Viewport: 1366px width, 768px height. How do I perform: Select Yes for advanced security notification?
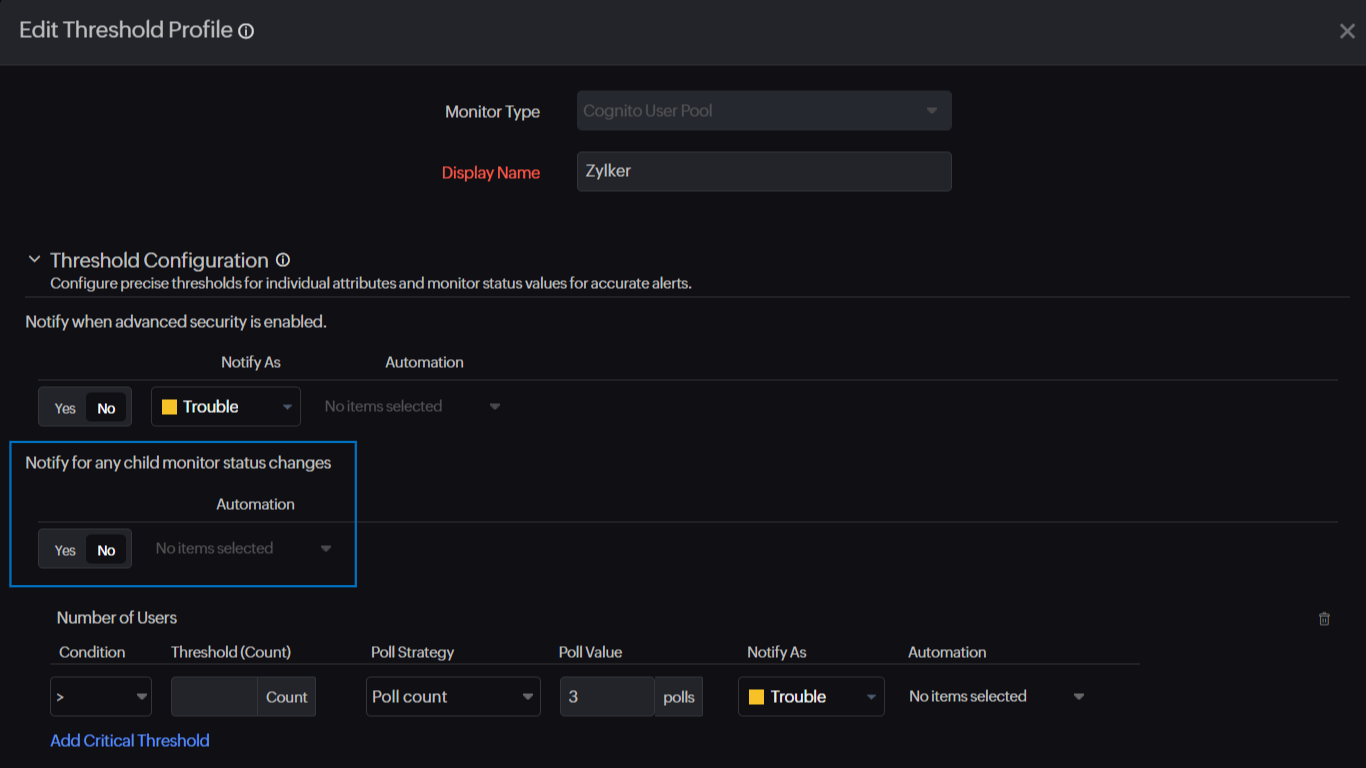(x=65, y=408)
